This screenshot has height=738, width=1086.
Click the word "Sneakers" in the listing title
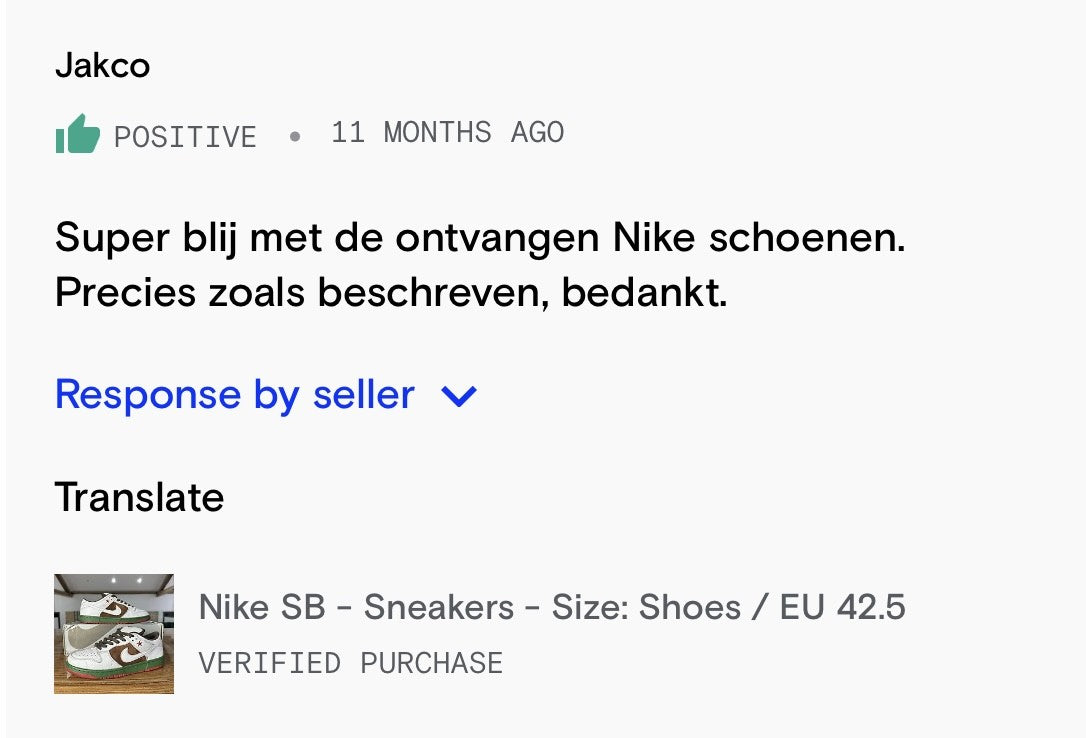(438, 607)
